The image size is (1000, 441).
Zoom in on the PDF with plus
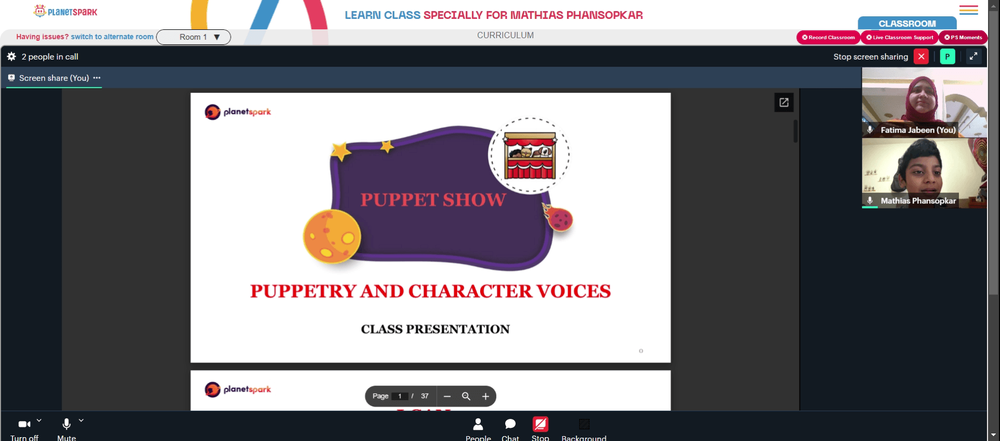[485, 396]
